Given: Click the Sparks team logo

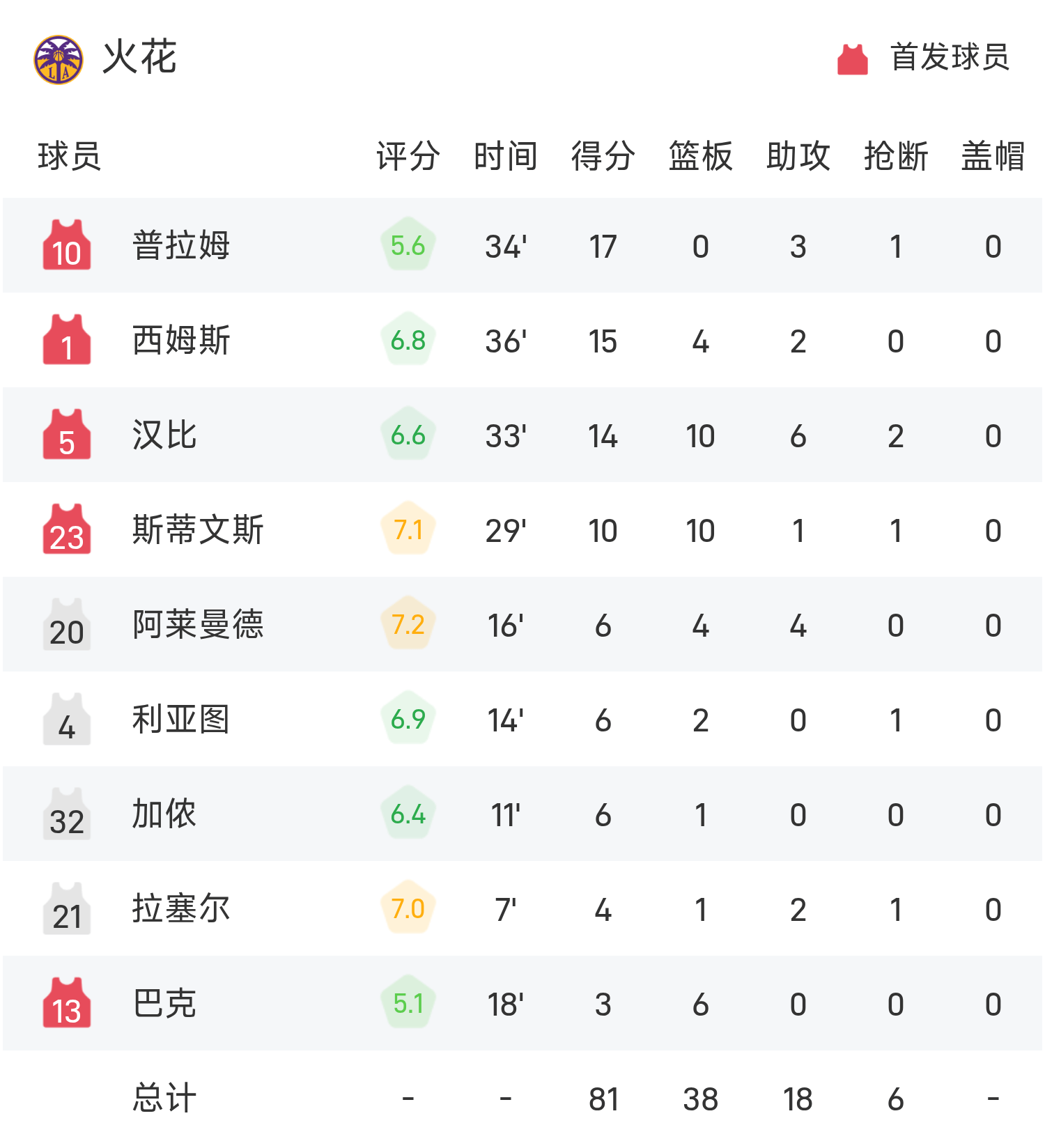Looking at the screenshot, I should coord(59,60).
